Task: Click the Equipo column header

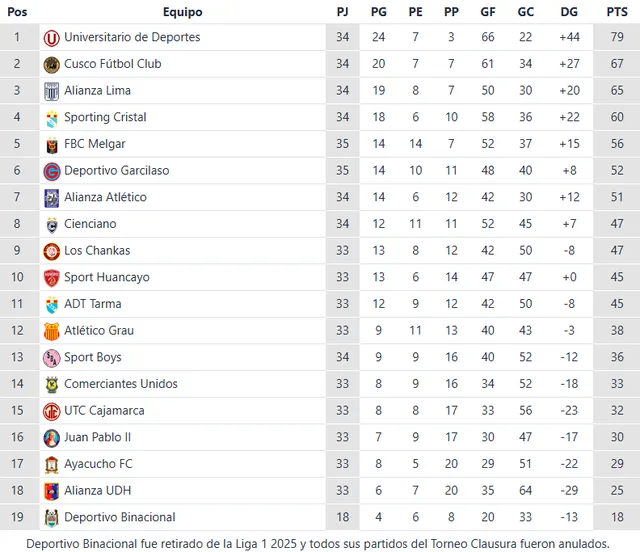Action: click(182, 12)
